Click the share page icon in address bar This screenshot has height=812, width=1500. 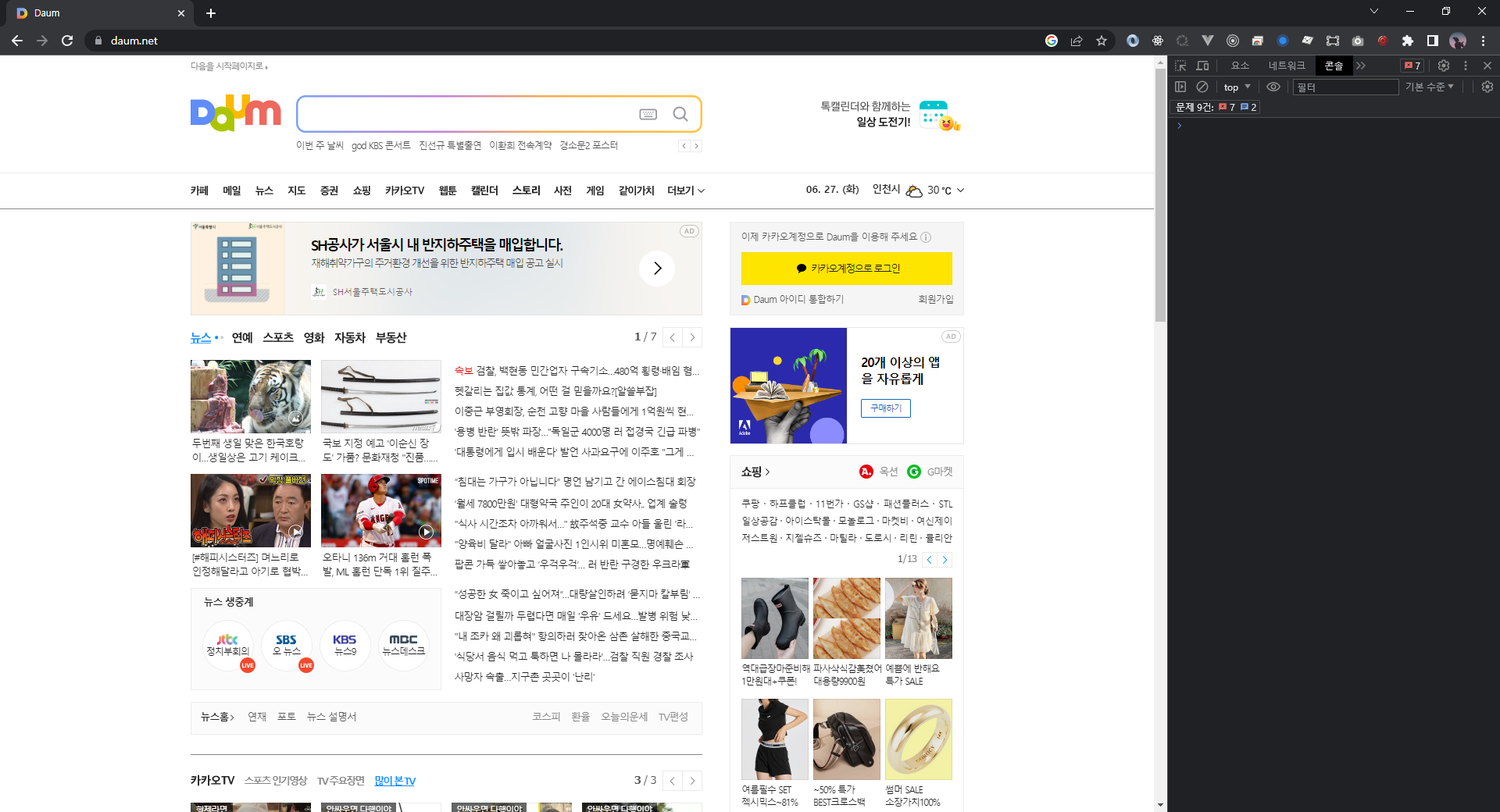tap(1077, 41)
